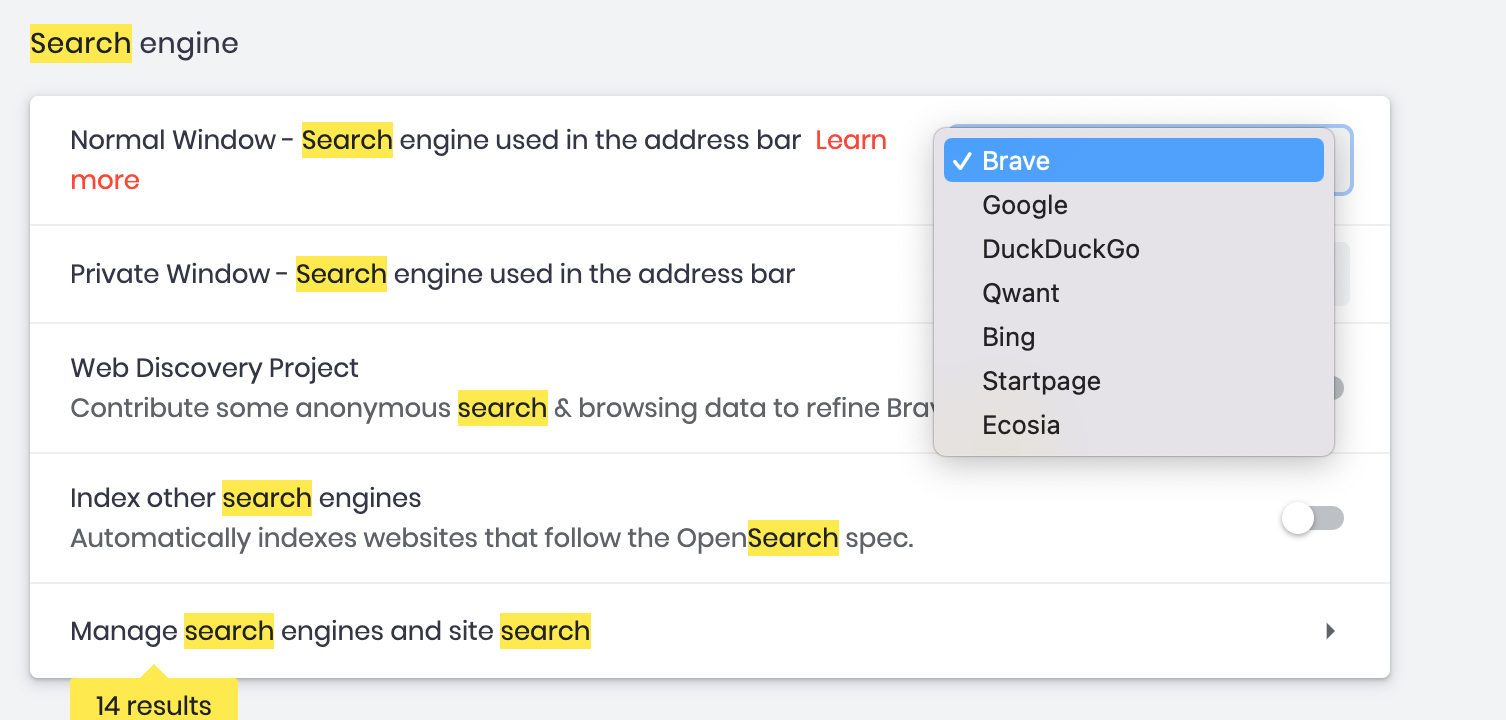Screen dimensions: 1506x720
Task: Select DuckDuckGo in the dropdown
Action: coord(1061,248)
